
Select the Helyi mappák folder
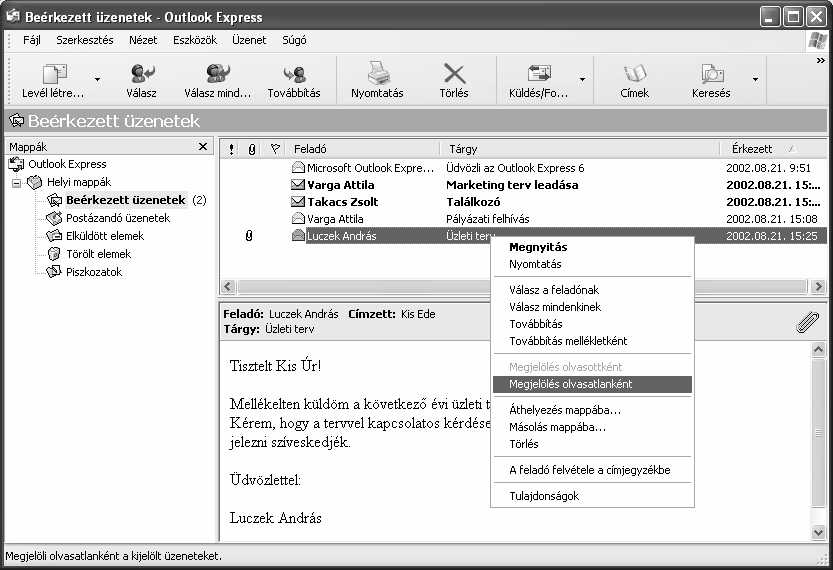pyautogui.click(x=79, y=182)
